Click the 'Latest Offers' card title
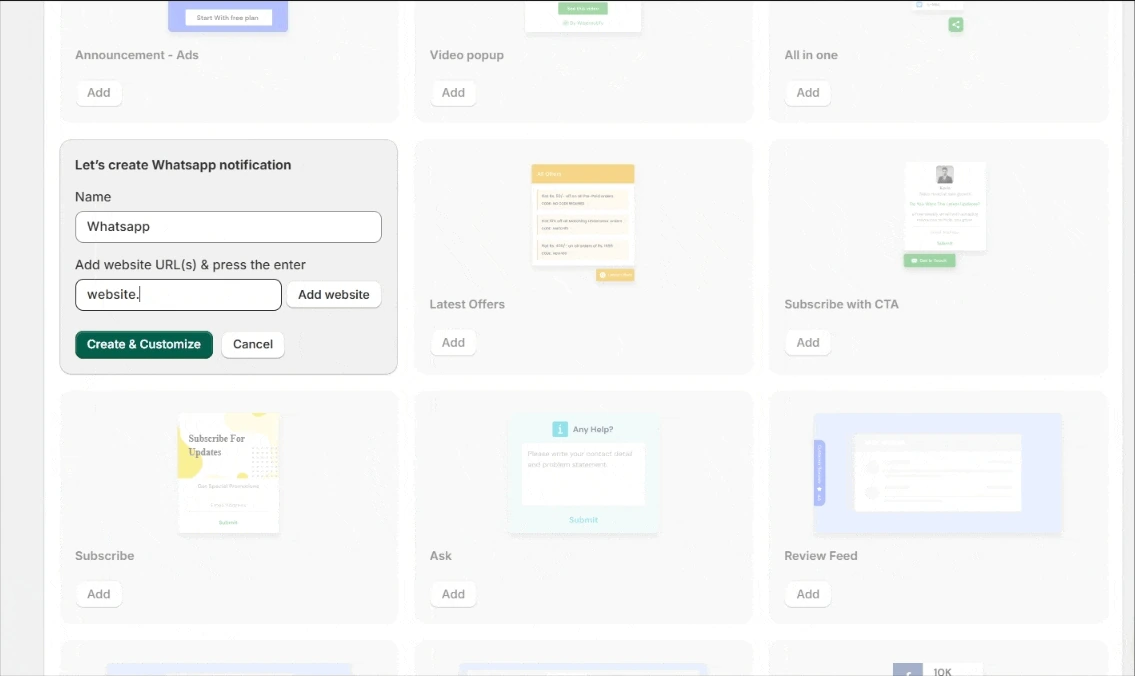The height and width of the screenshot is (676, 1135). (x=467, y=305)
